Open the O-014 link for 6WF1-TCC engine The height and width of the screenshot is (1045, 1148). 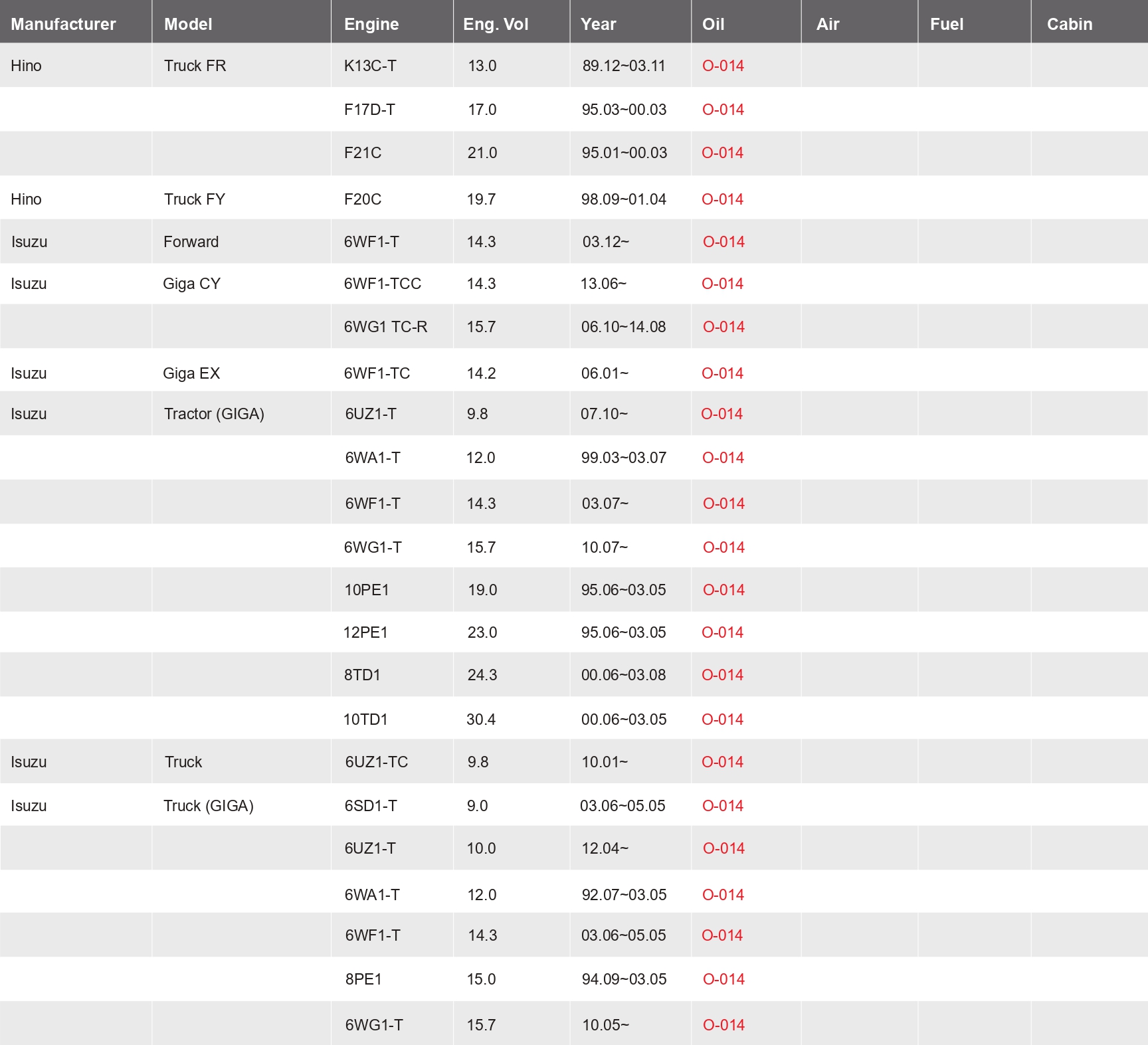tap(722, 284)
